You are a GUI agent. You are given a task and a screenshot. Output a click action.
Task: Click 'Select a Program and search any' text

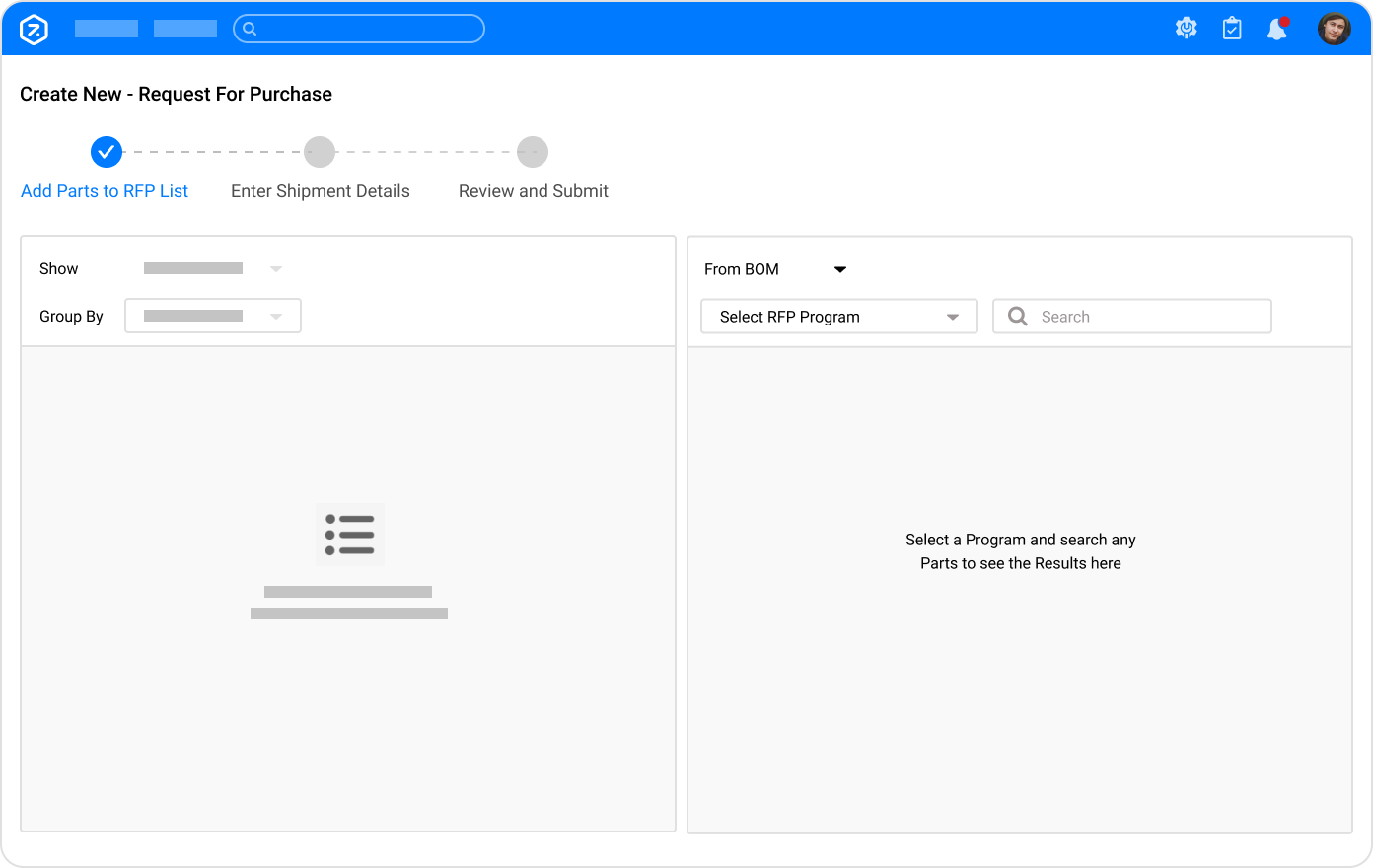coord(1021,540)
